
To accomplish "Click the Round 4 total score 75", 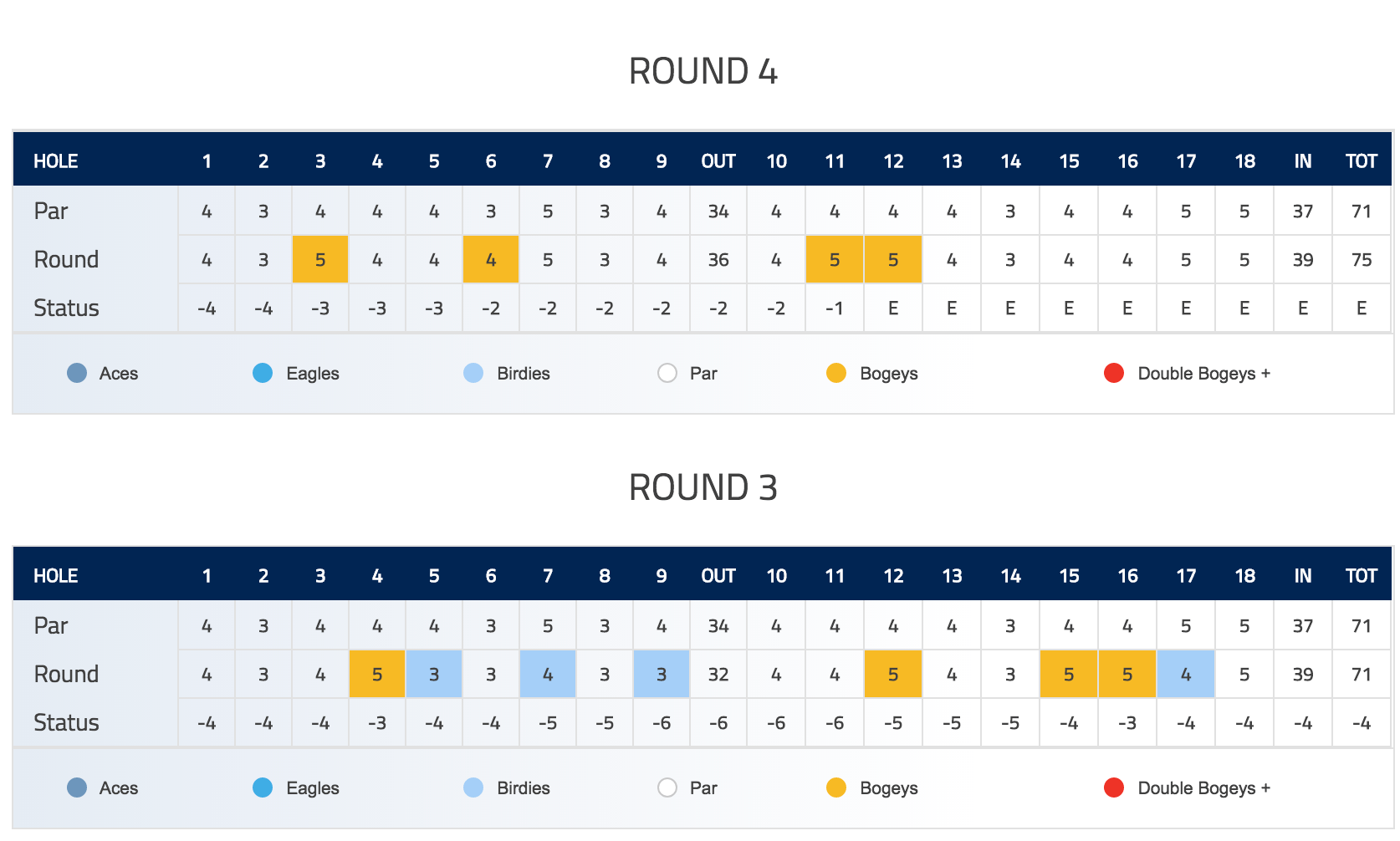I will (x=1362, y=259).
